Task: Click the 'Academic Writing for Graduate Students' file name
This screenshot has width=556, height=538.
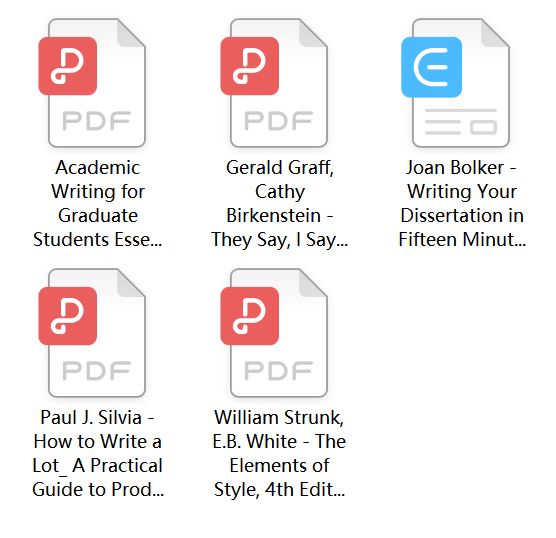Action: tap(98, 203)
